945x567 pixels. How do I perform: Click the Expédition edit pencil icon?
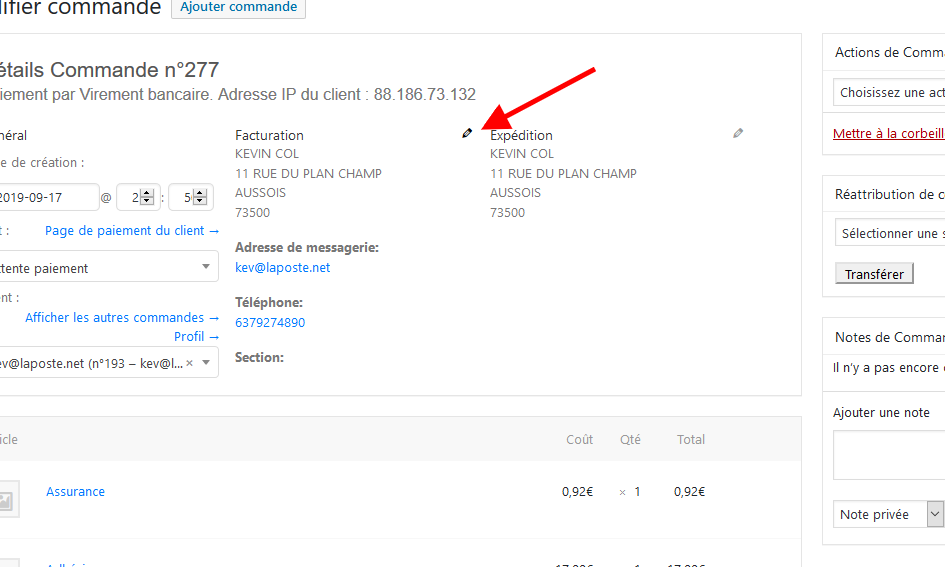[738, 133]
